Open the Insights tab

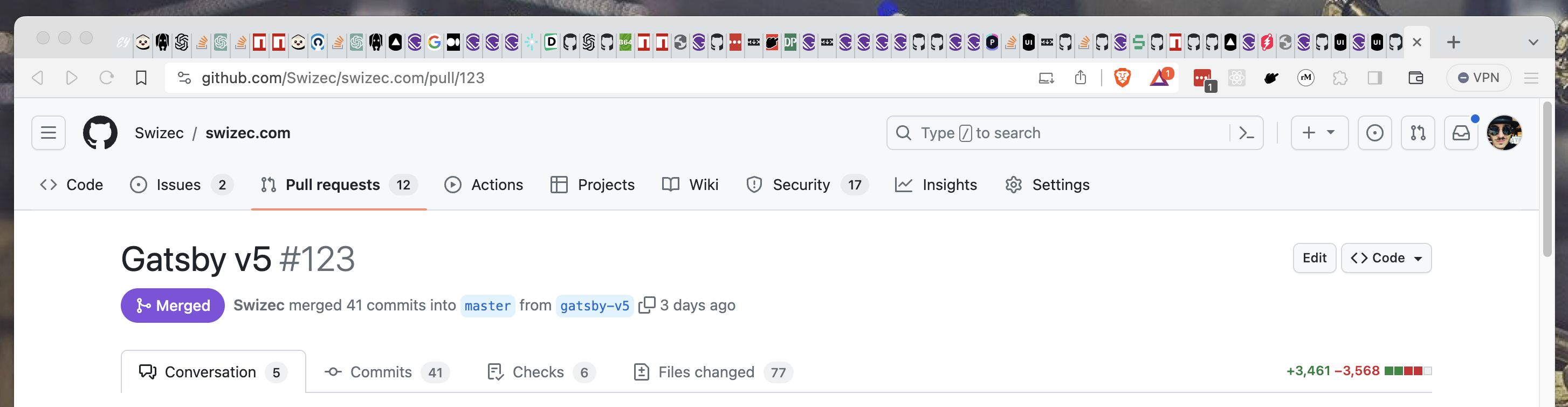point(936,185)
